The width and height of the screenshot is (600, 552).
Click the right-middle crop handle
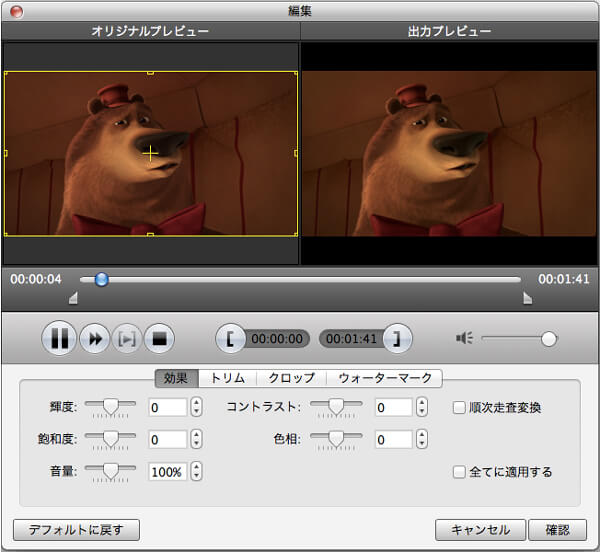pos(296,153)
